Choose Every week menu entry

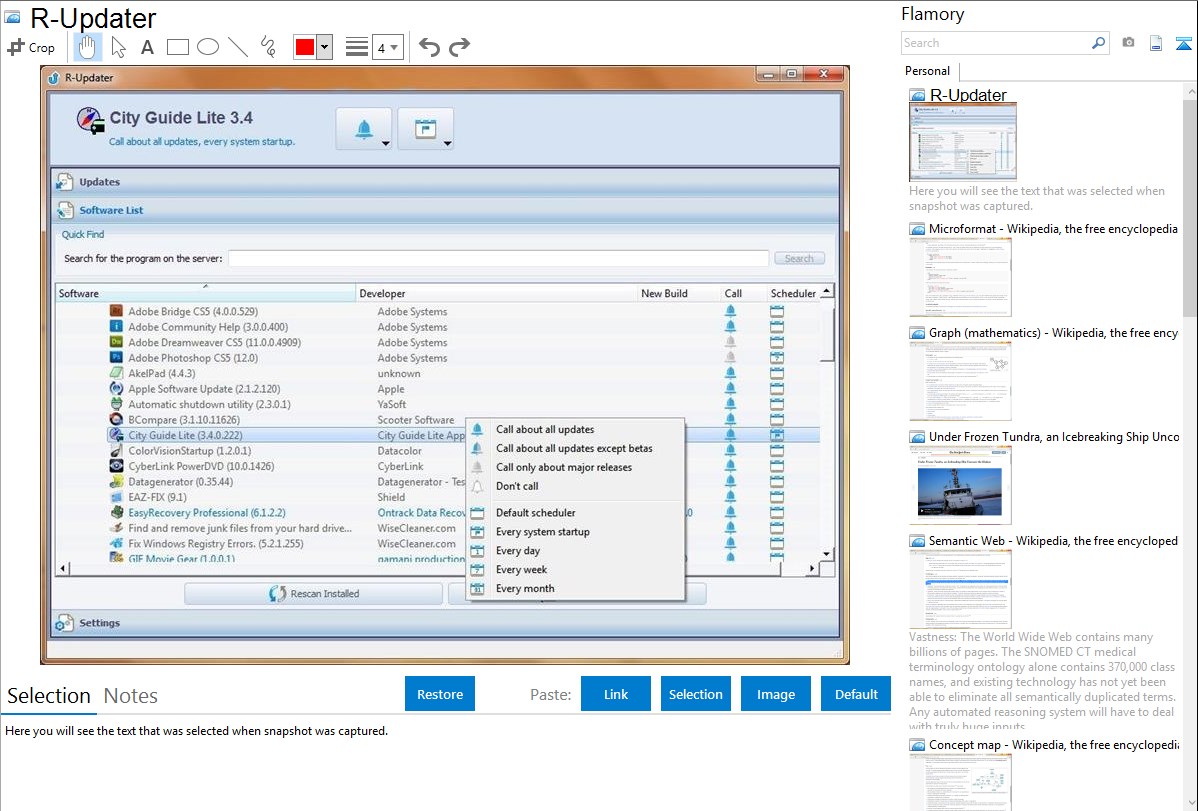coord(575,569)
